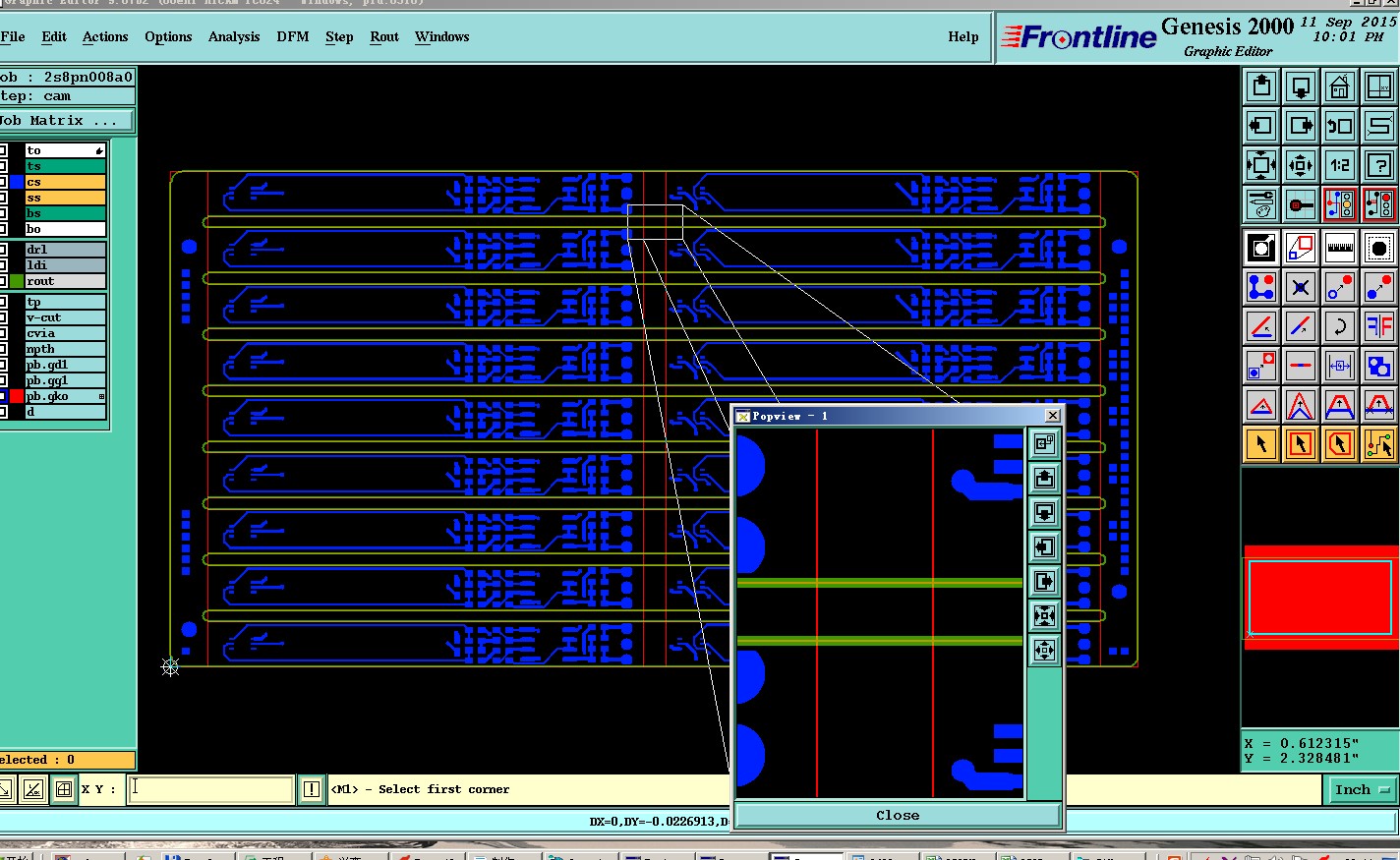Open the Options menu
This screenshot has width=1400, height=860.
pos(168,36)
